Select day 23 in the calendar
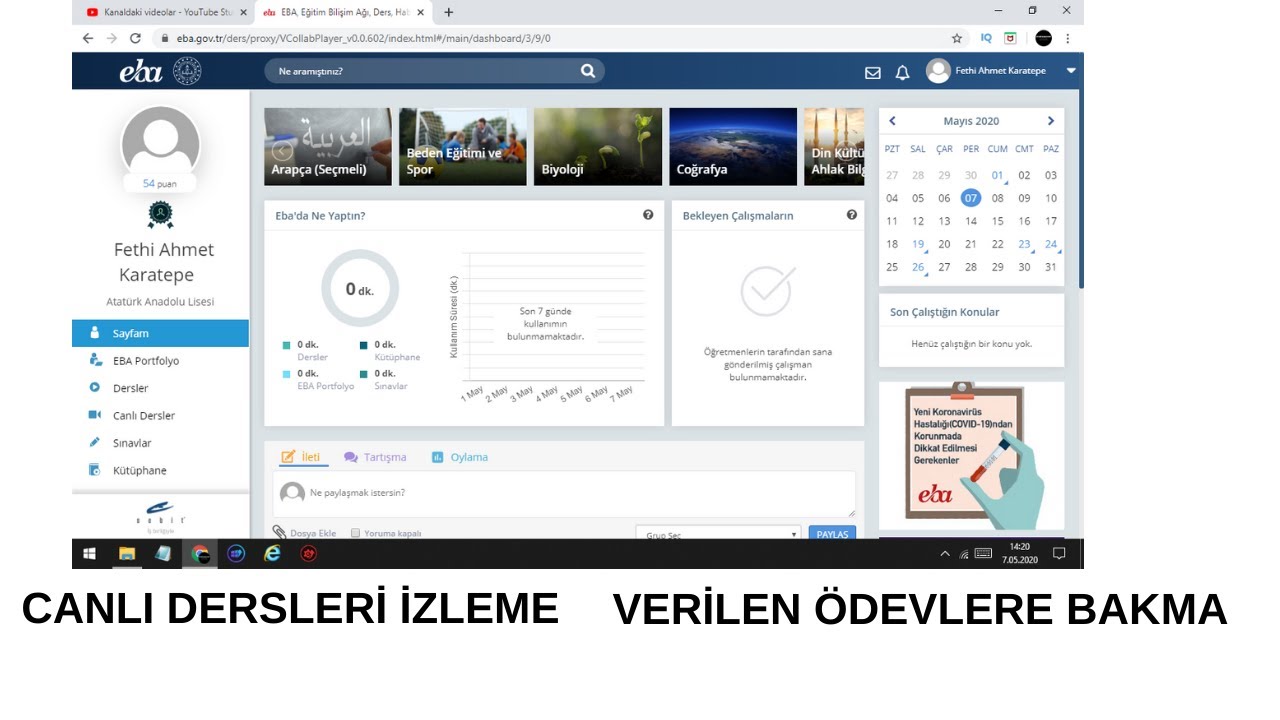Image resolution: width=1280 pixels, height=720 pixels. click(1024, 244)
